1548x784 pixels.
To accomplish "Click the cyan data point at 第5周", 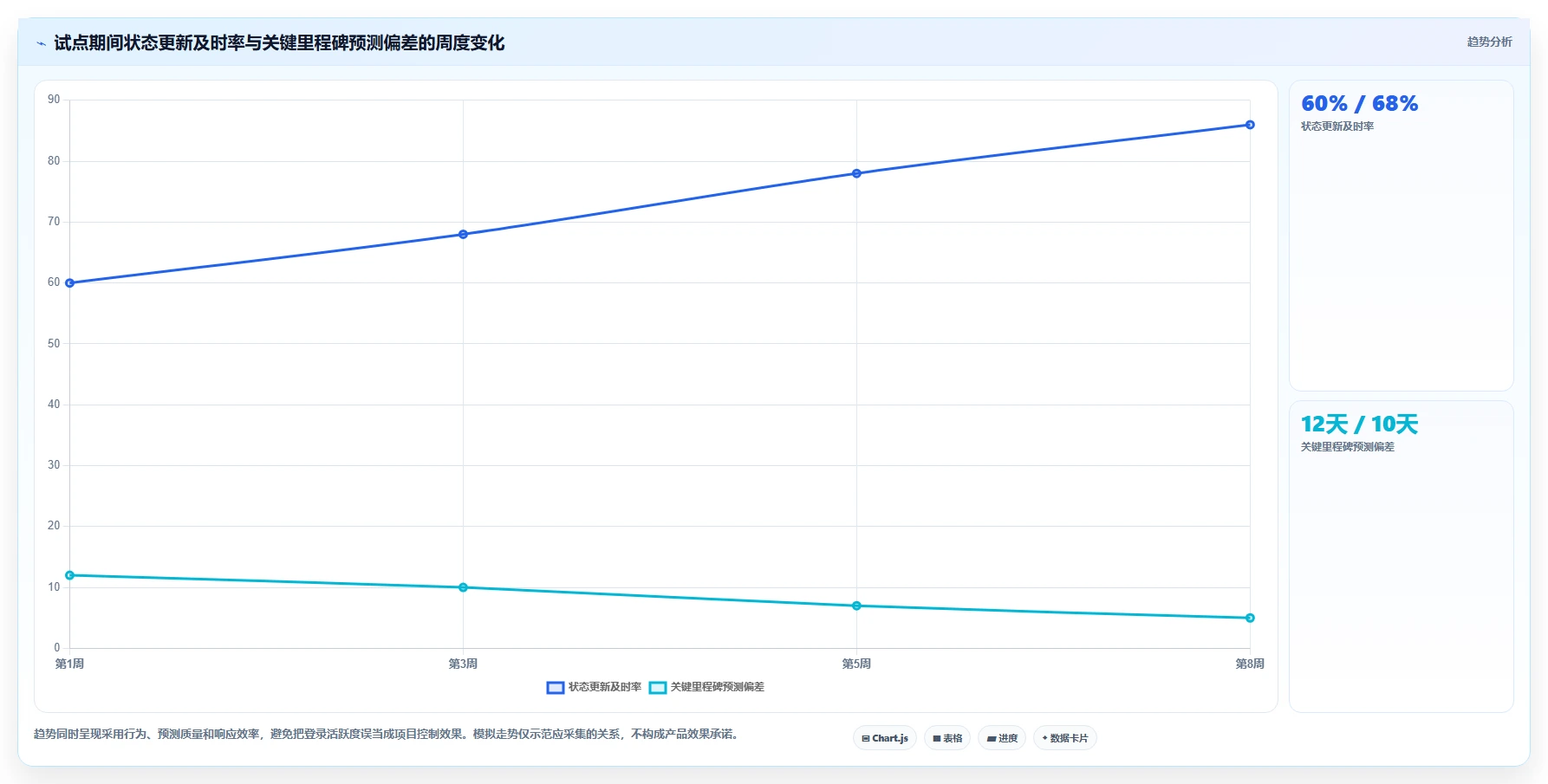I will (856, 606).
